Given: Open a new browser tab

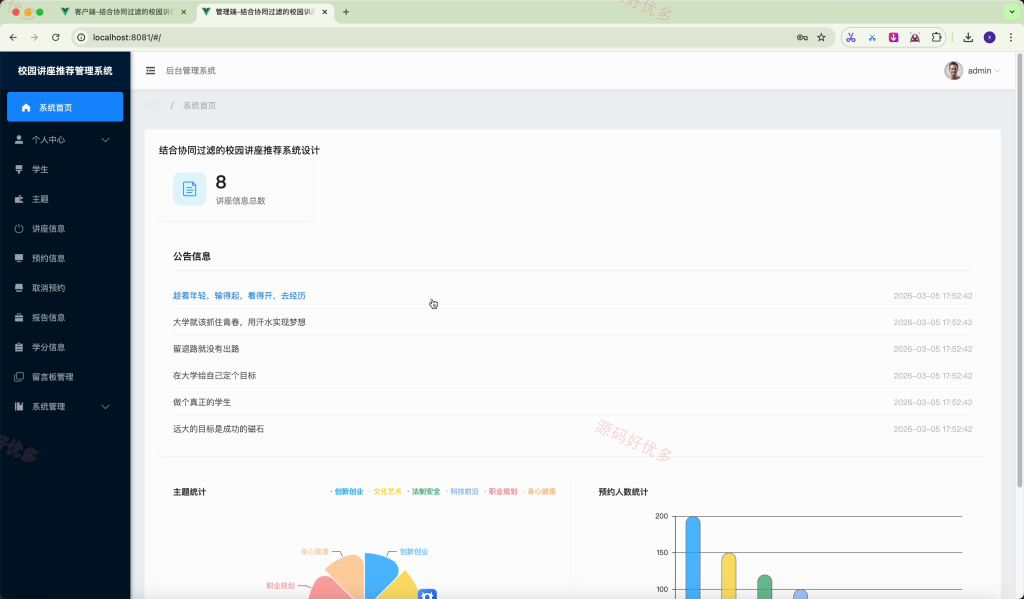Looking at the screenshot, I should [346, 12].
